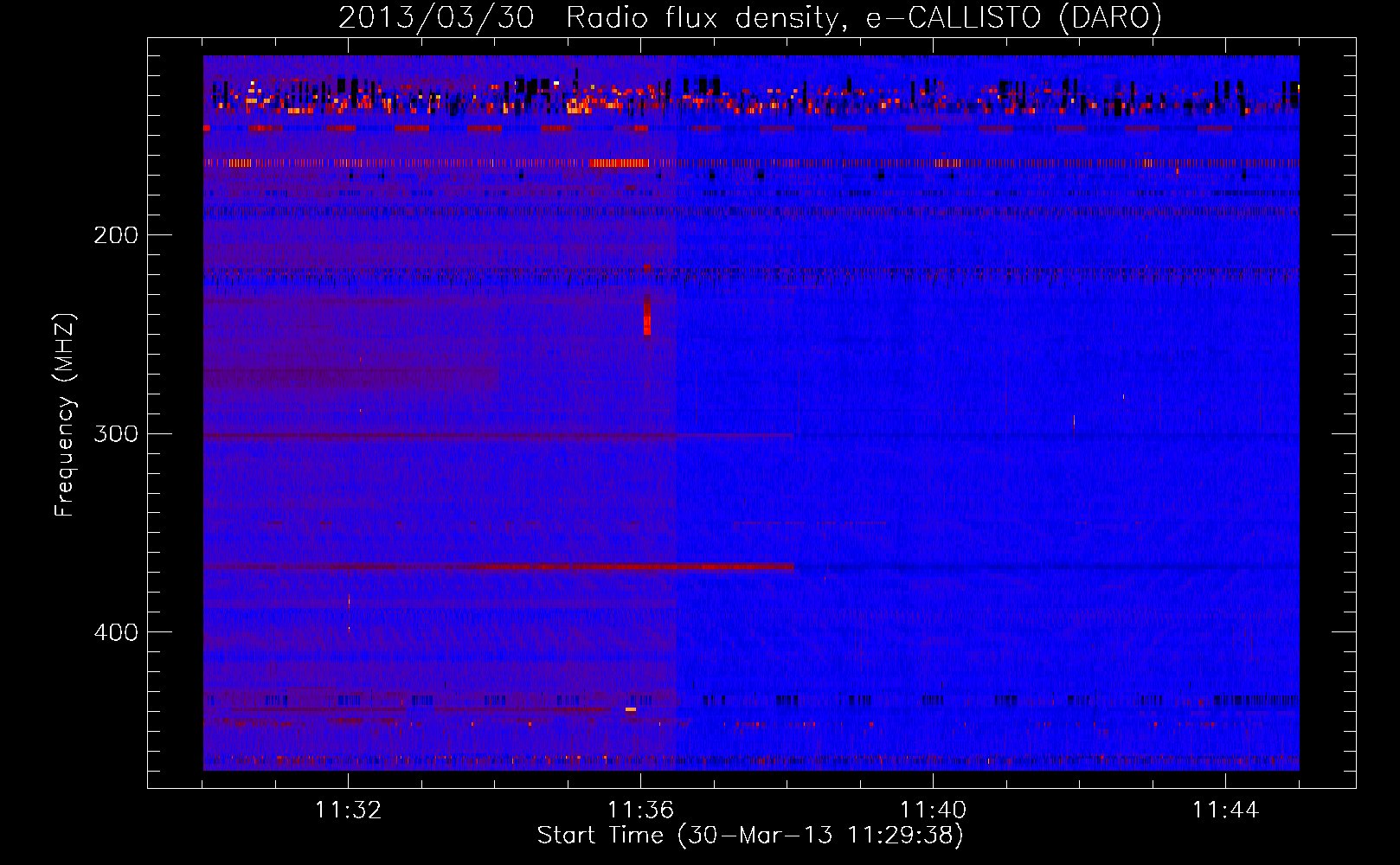Click the thin red line at 300 MHz

pos(498,436)
